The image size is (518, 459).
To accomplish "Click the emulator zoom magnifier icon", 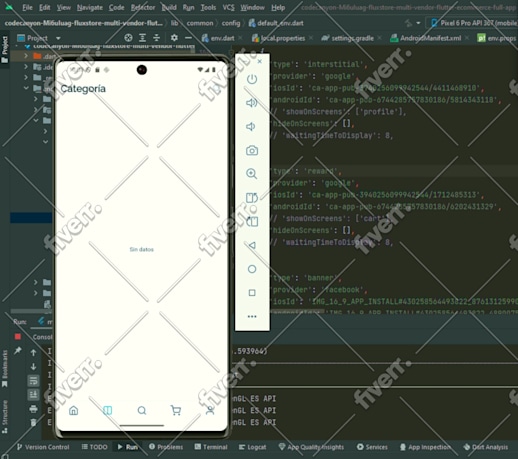I will (x=252, y=174).
